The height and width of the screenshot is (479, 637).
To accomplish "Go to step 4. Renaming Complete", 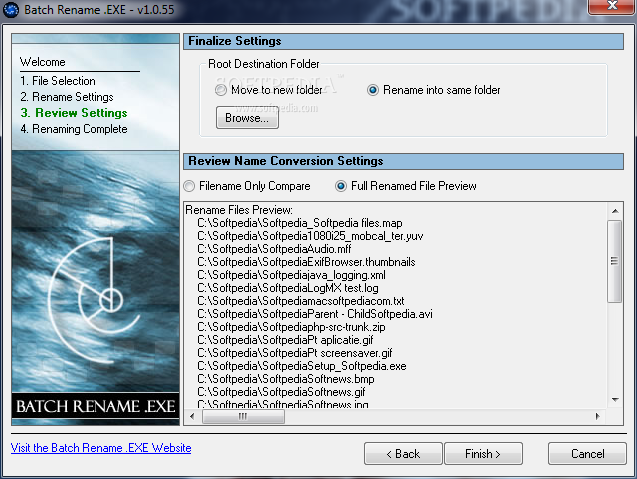I will 74,129.
